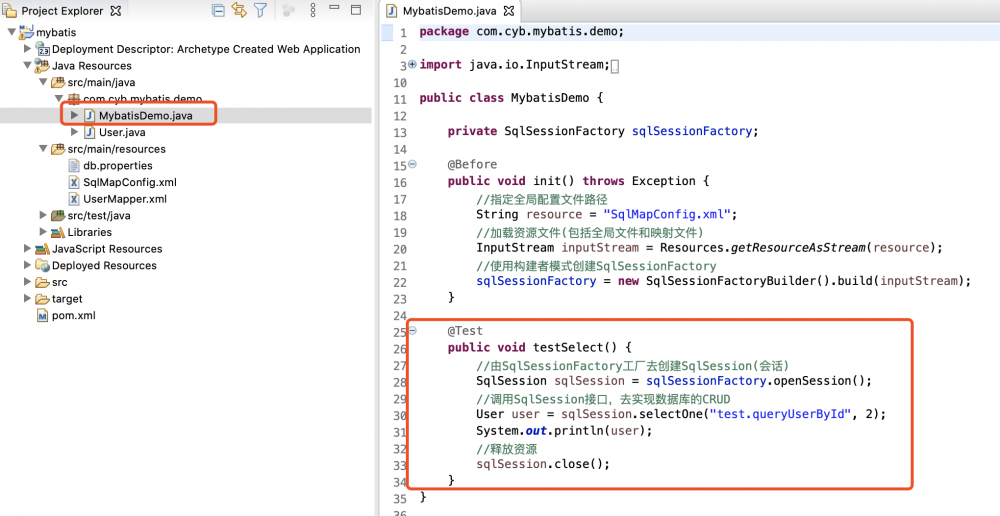Screen dimensions: 1000x516
Task: Click line number 22 in the gutter
Action: pos(400,282)
